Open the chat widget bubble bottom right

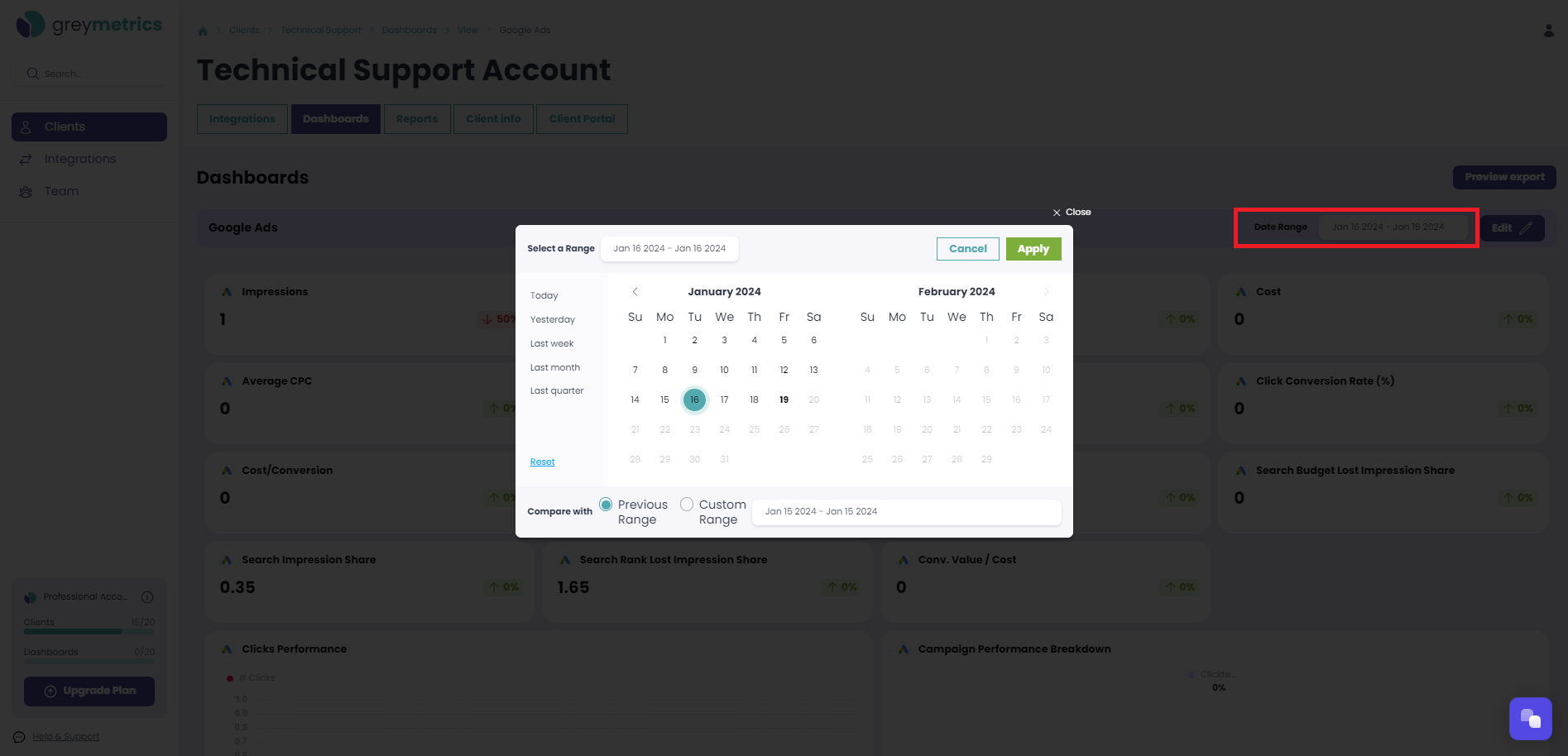pos(1530,718)
